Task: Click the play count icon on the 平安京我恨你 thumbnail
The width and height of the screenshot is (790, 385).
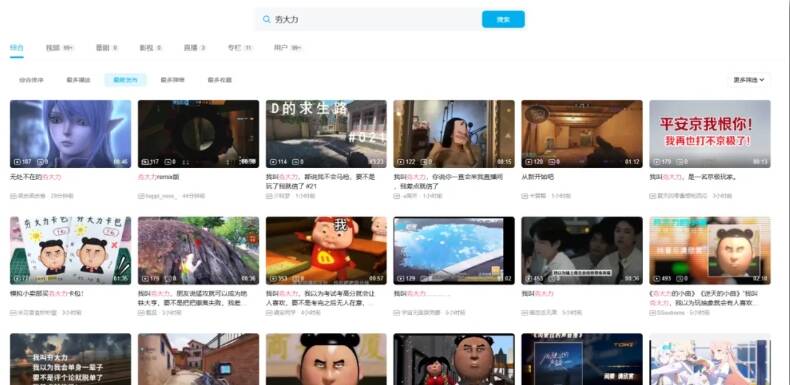Action: 656,162
